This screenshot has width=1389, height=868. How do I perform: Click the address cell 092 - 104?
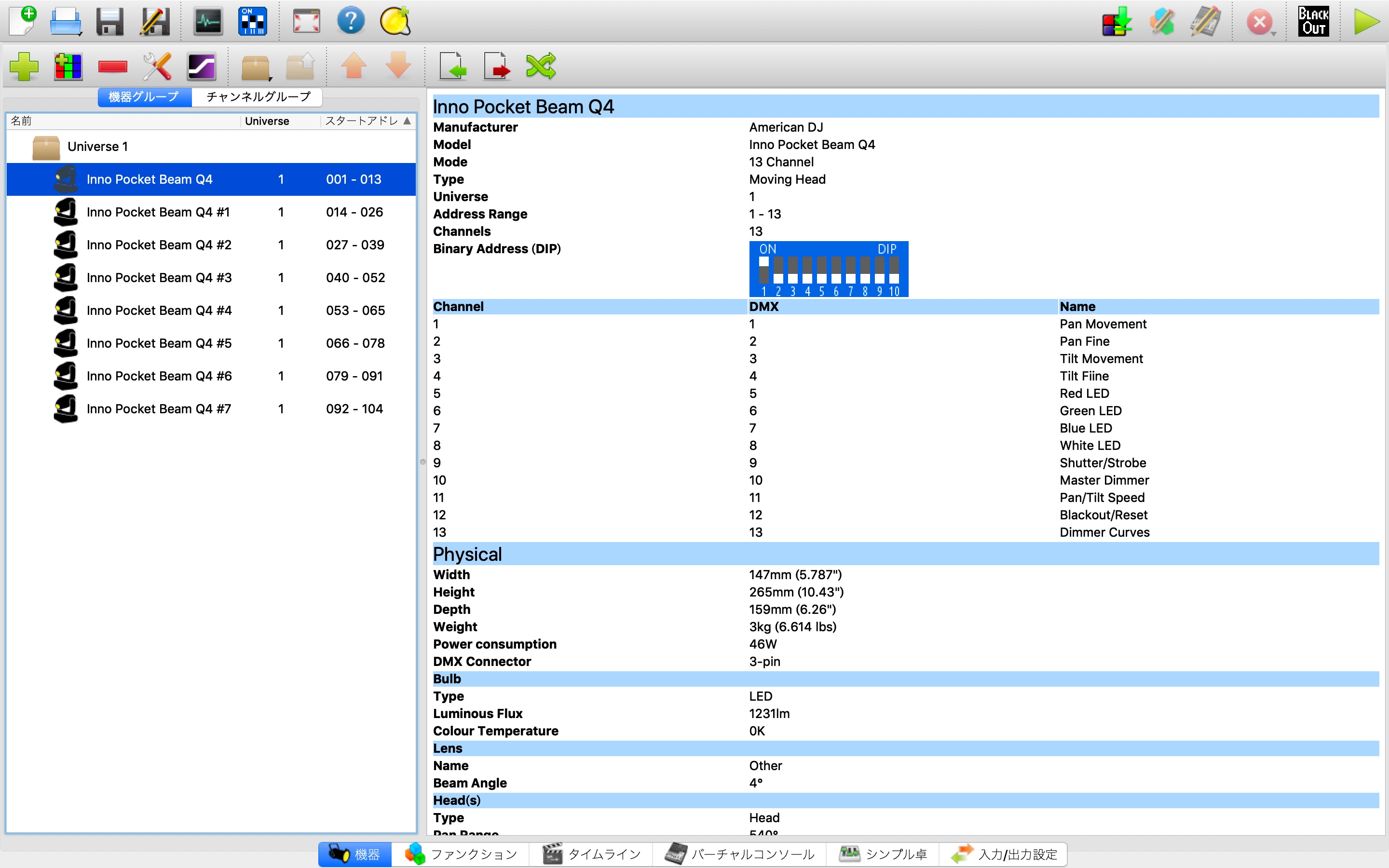[354, 408]
